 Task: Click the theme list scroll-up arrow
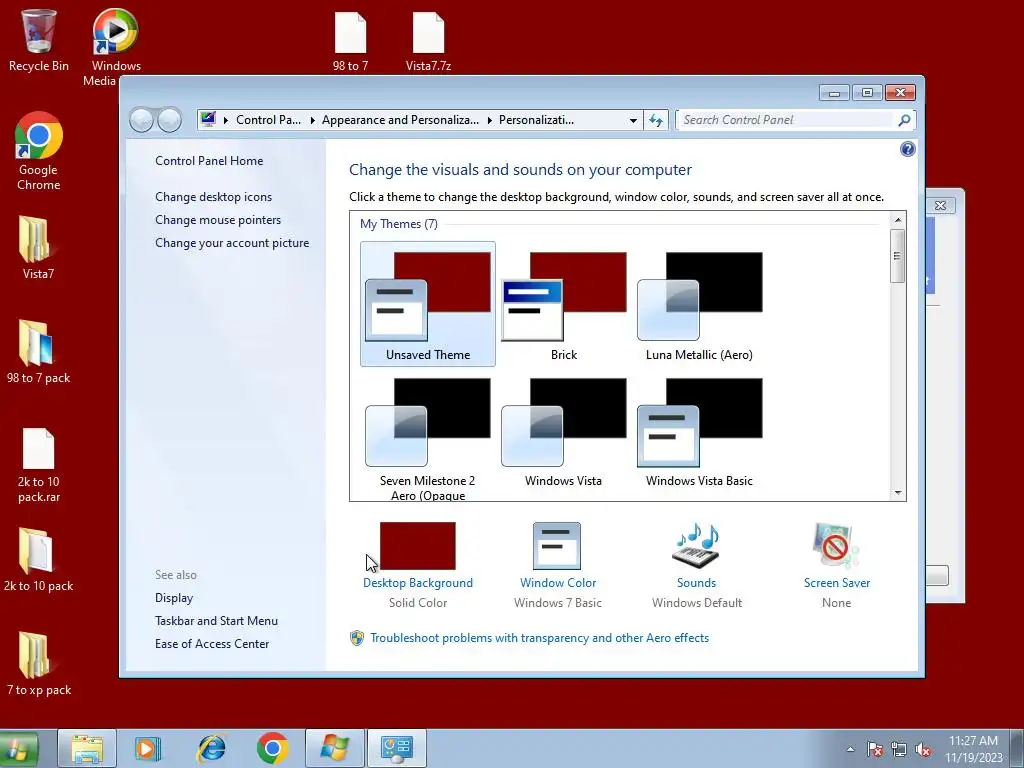click(898, 219)
